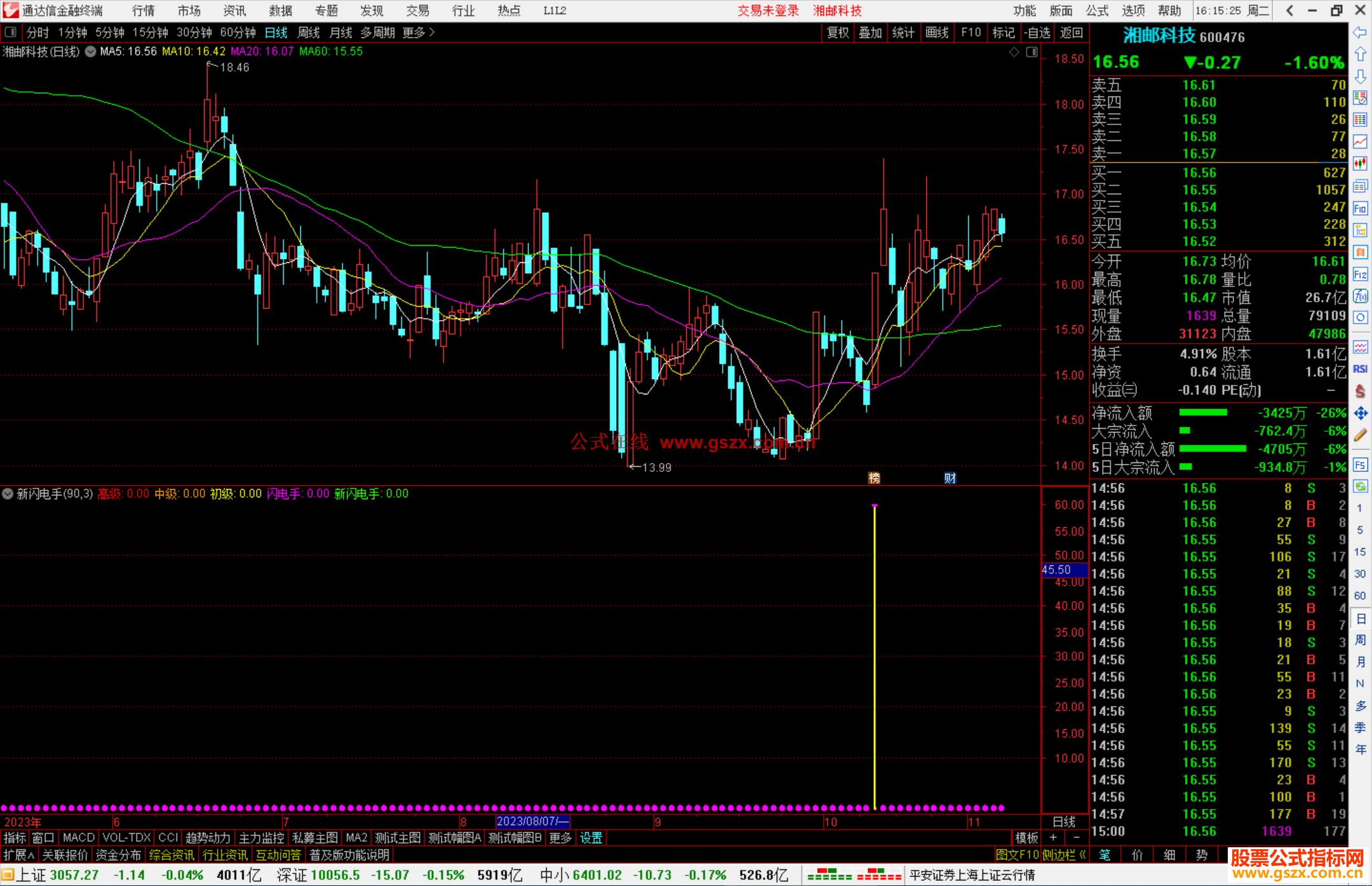Click the candlestick chart icon in sidebar
This screenshot has width=1372, height=886.
[1360, 164]
